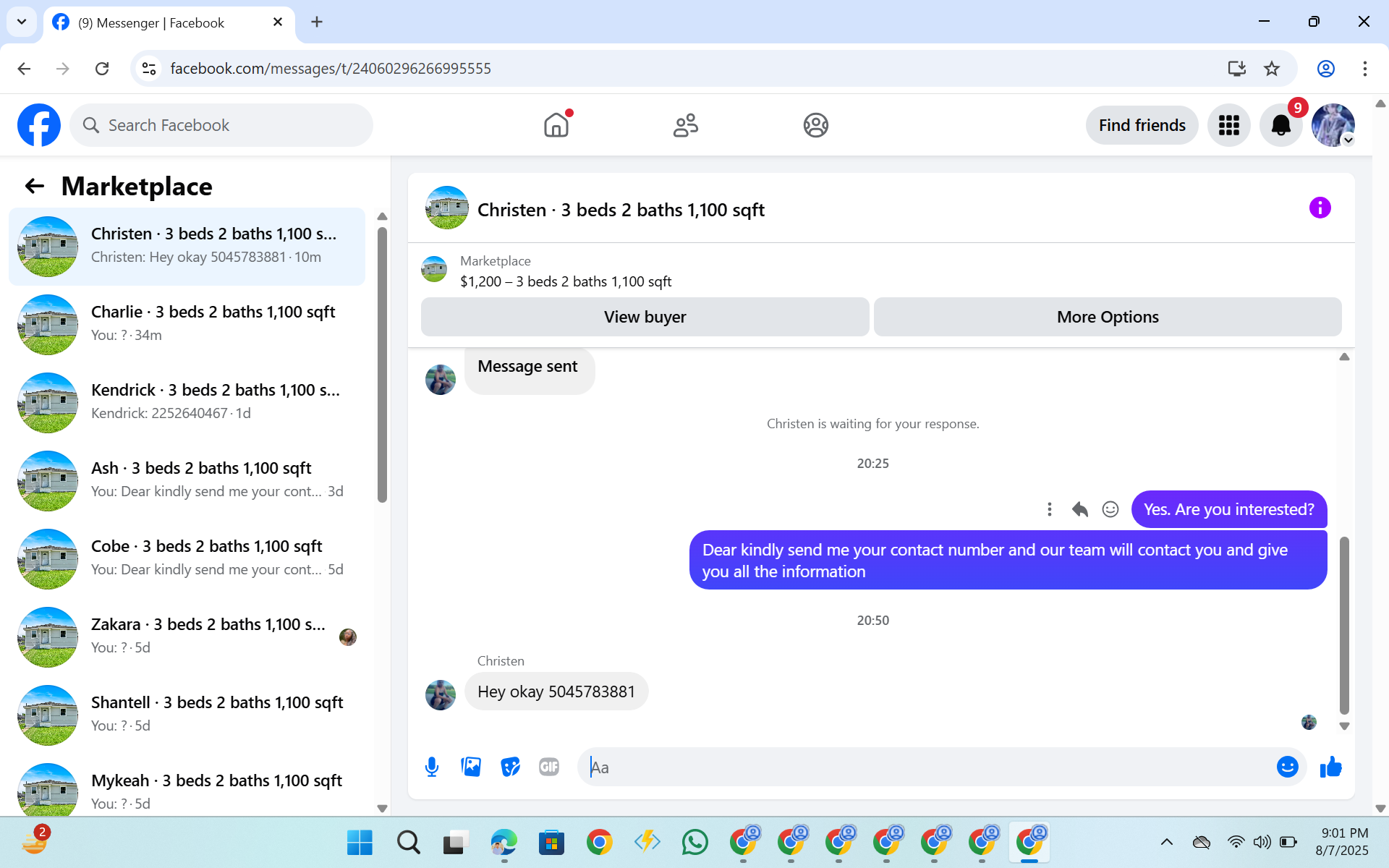
Task: Open the Charlie conversation
Action: click(x=187, y=325)
